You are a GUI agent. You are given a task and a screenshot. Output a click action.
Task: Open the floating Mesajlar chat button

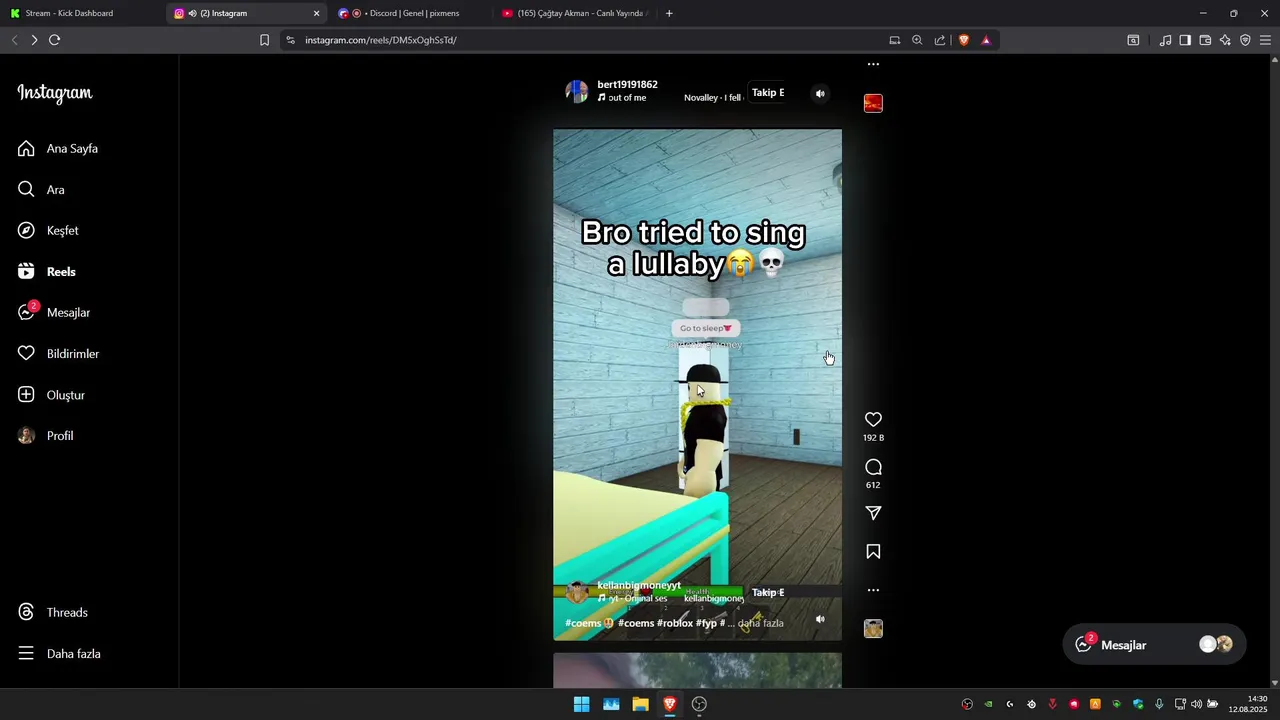[1155, 645]
